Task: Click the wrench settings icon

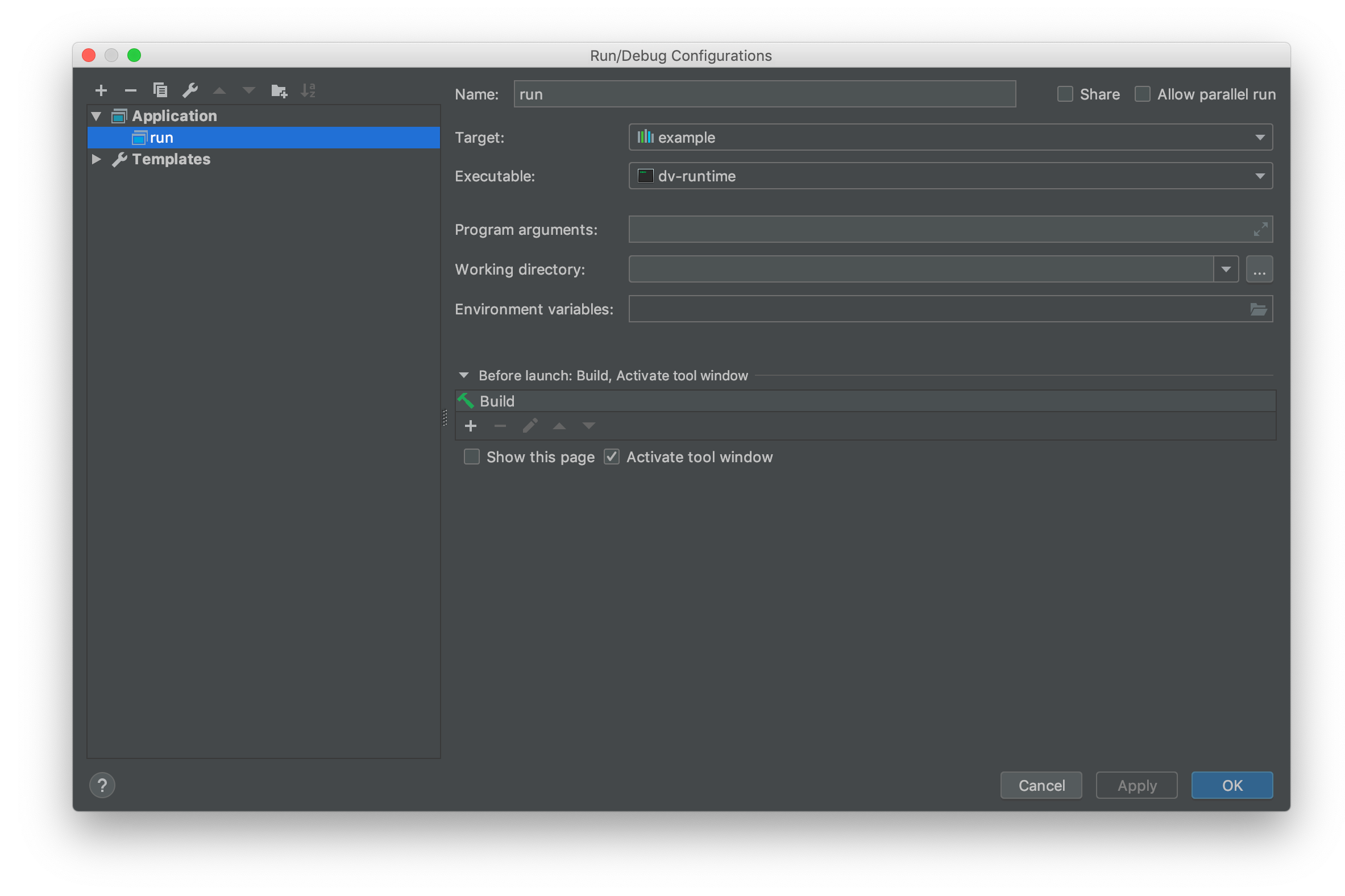Action: 189,91
